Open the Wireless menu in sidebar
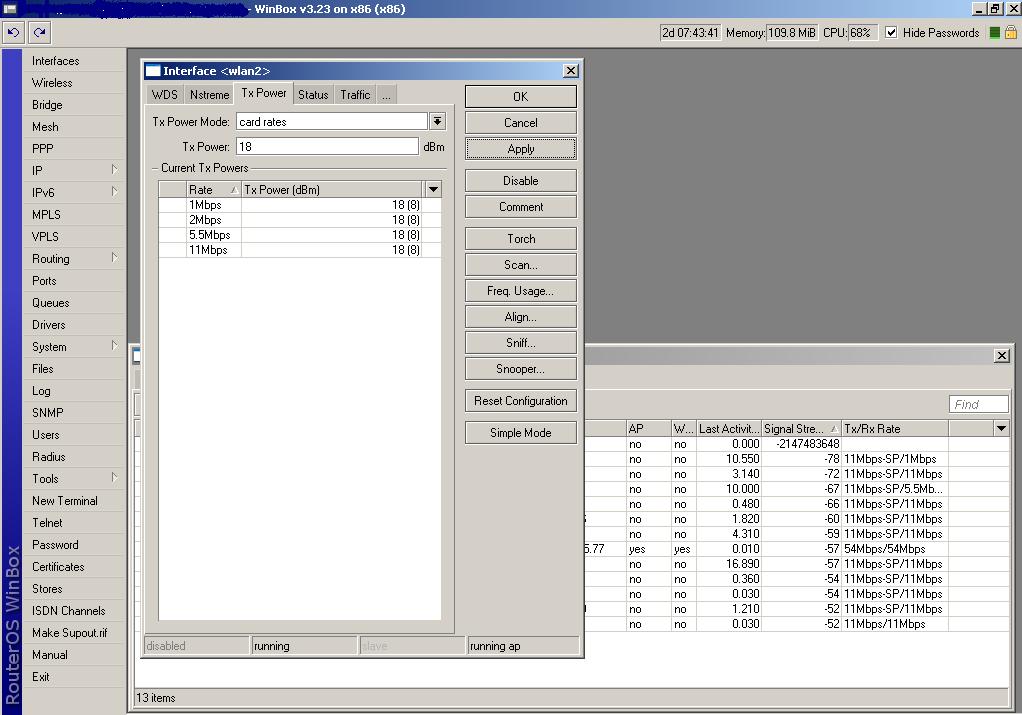Viewport: 1022px width, 715px height. (52, 83)
